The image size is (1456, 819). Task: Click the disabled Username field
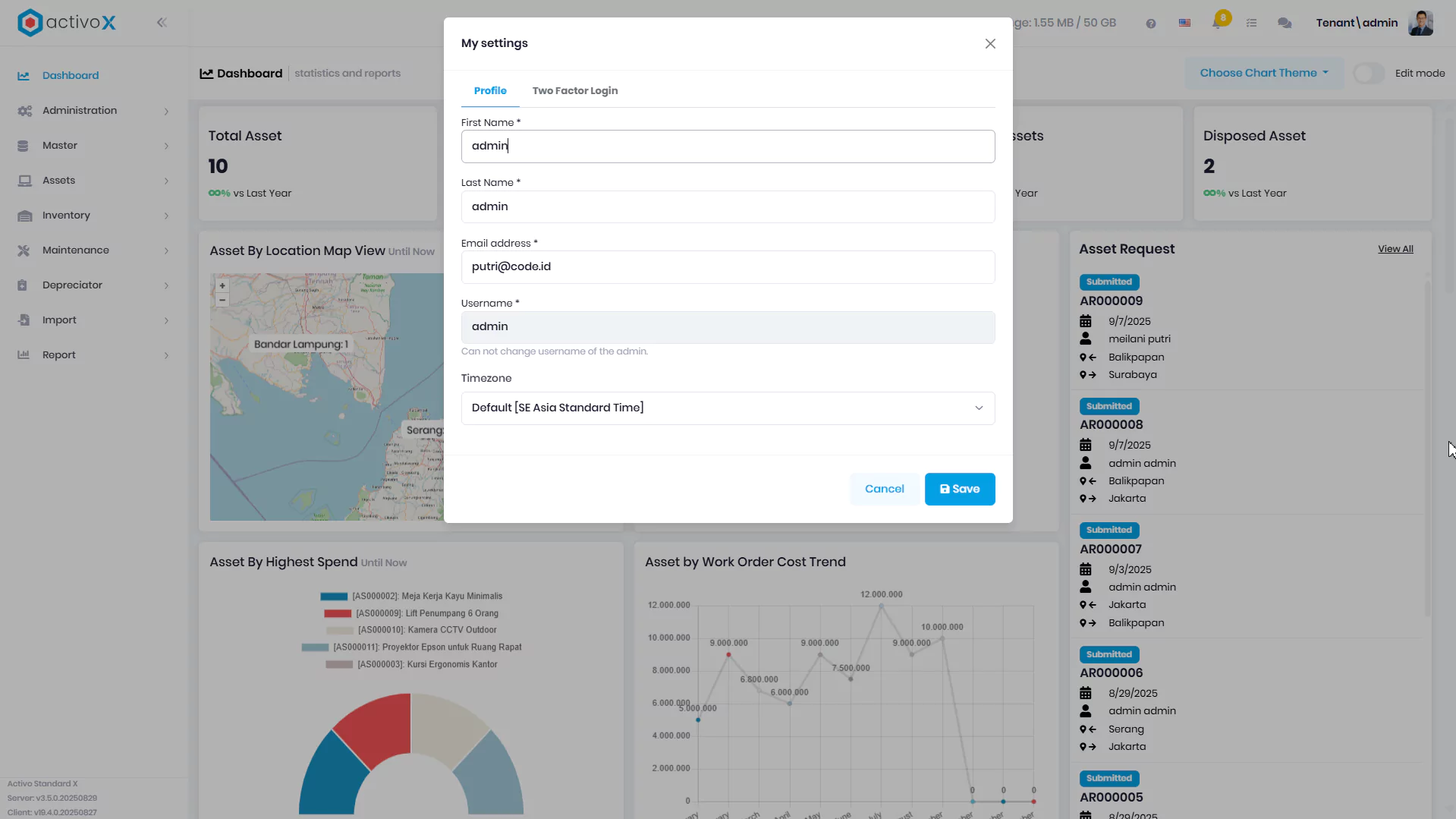[x=728, y=327]
